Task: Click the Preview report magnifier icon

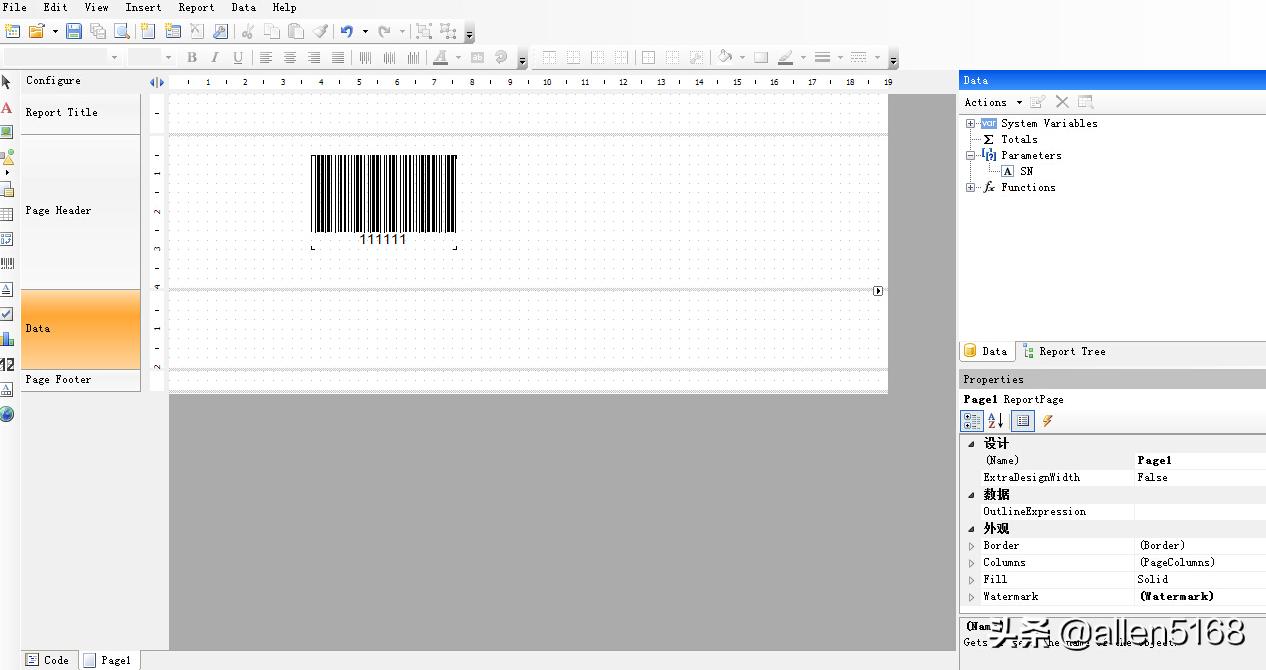Action: pyautogui.click(x=121, y=32)
